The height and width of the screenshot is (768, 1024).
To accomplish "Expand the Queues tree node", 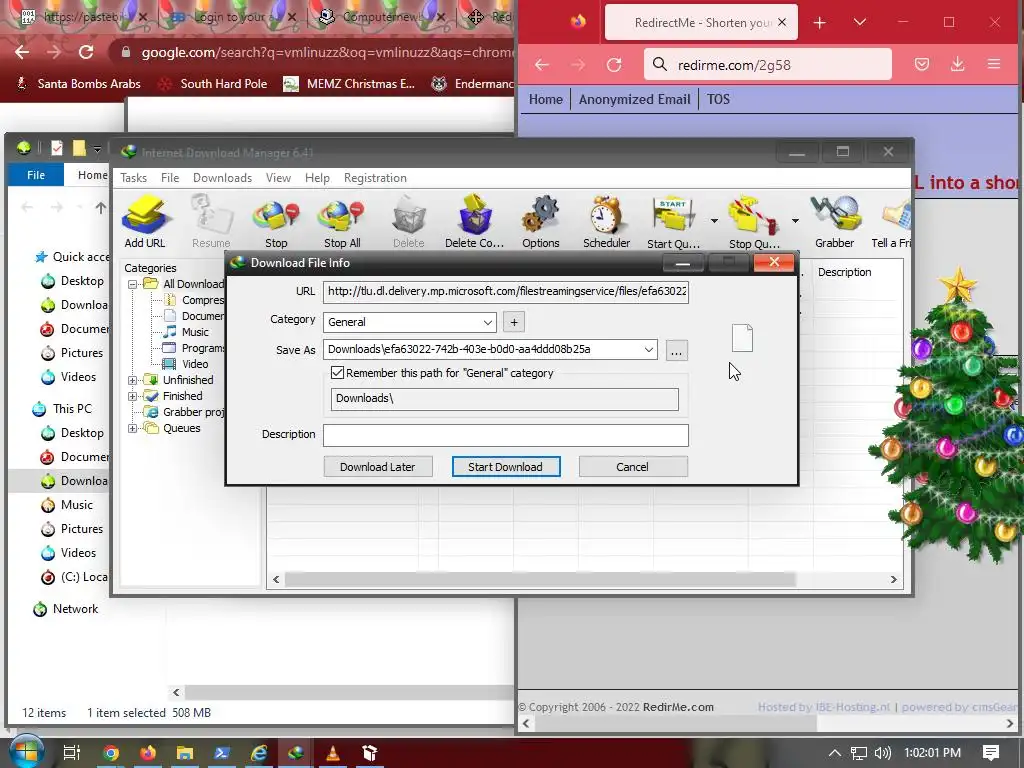I will point(133,428).
